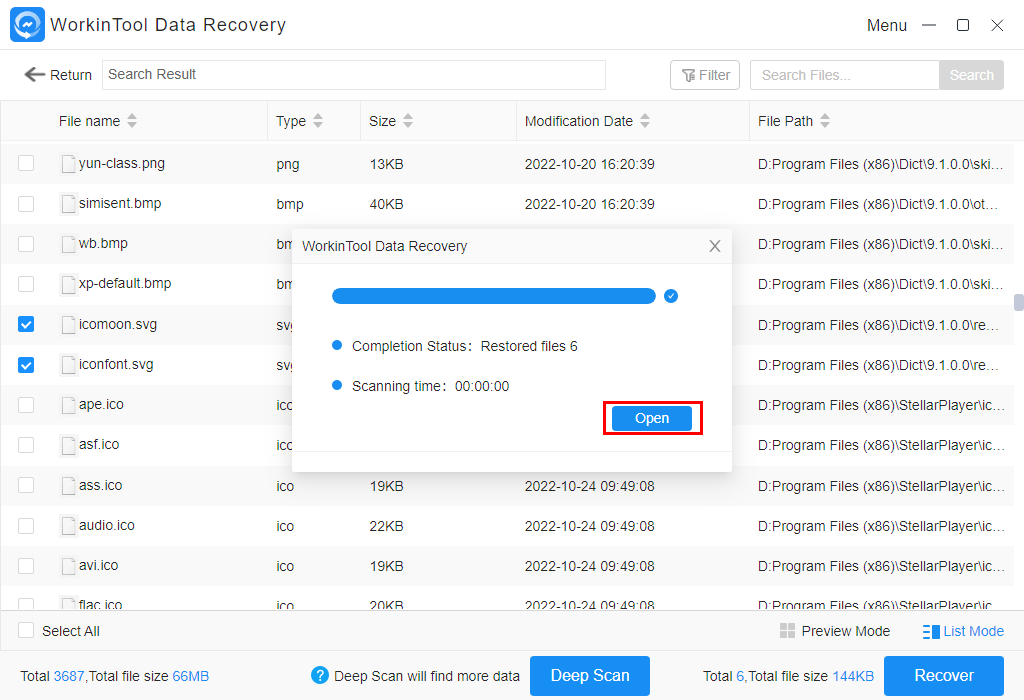Open the Filter options
This screenshot has width=1024, height=700.
705,75
